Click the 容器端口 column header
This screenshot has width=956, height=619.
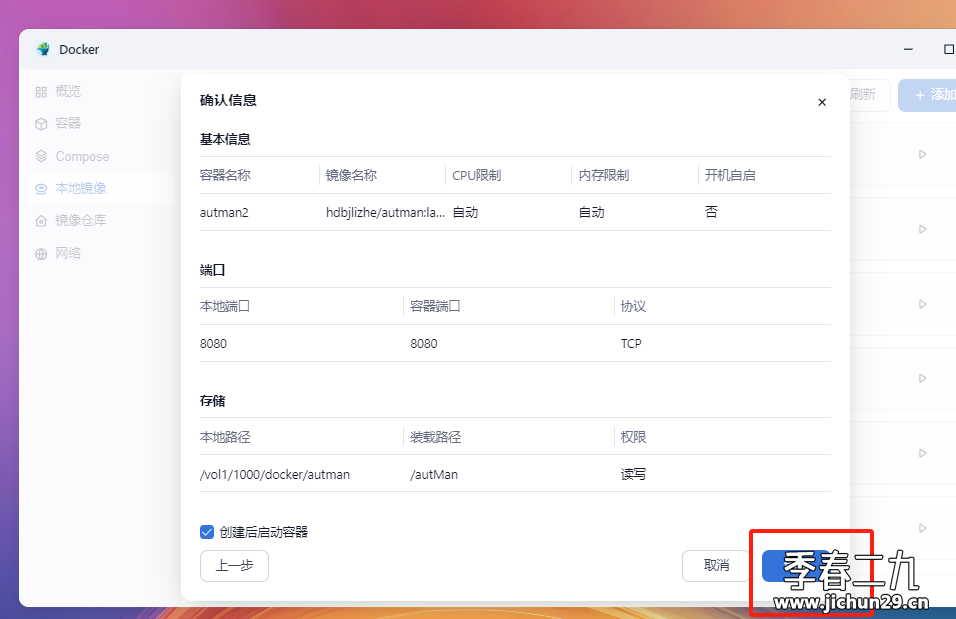(435, 306)
